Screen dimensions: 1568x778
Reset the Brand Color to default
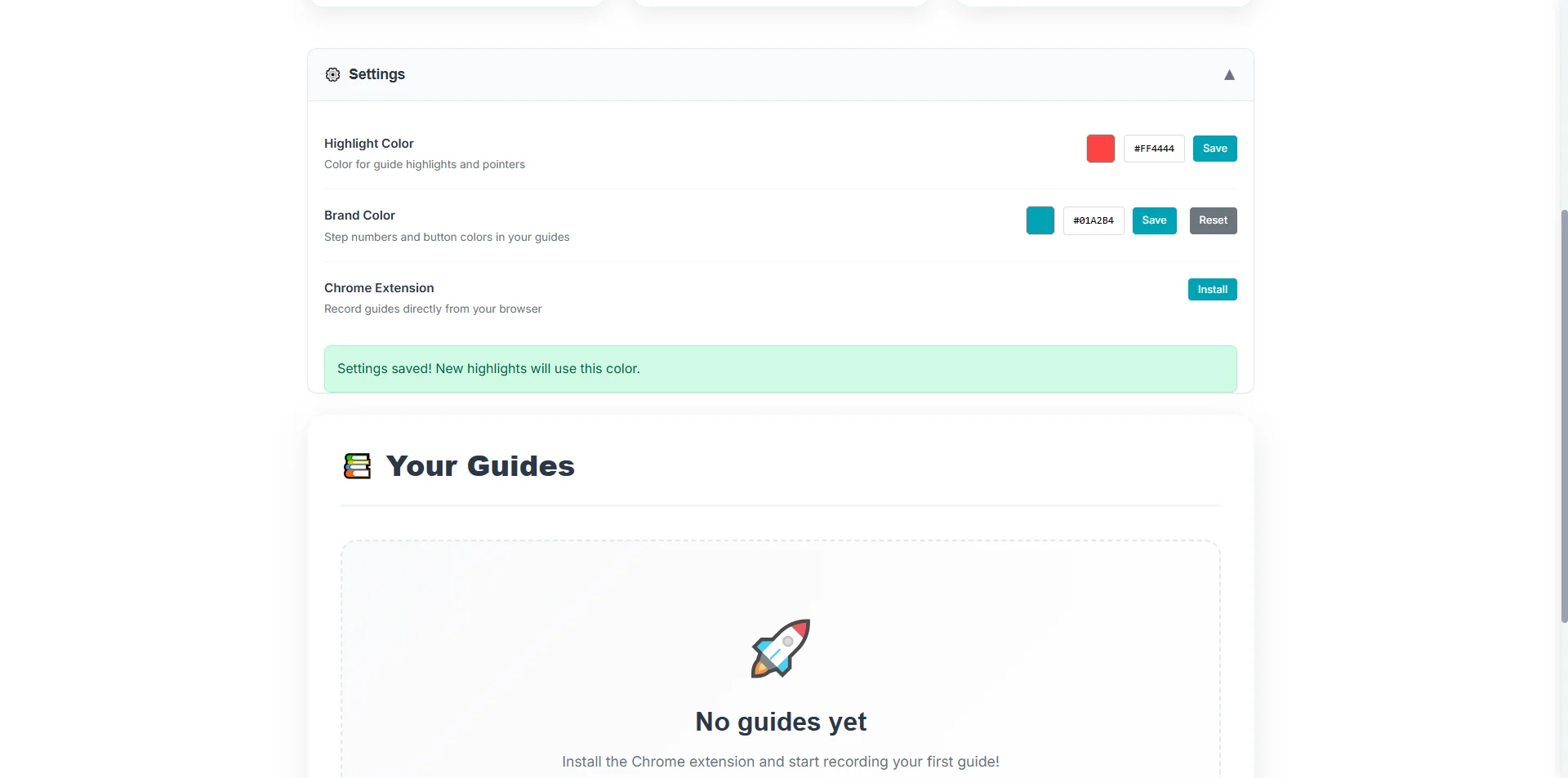pos(1213,220)
